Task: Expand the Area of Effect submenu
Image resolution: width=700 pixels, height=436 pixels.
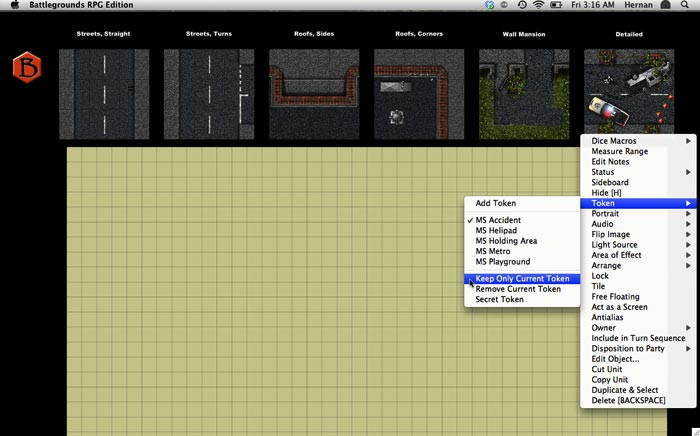Action: [638, 255]
